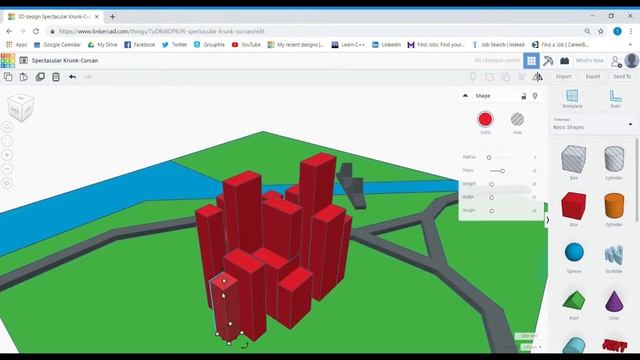Click the Mirror tool icon
The width and height of the screenshot is (640, 360).
coord(538,77)
